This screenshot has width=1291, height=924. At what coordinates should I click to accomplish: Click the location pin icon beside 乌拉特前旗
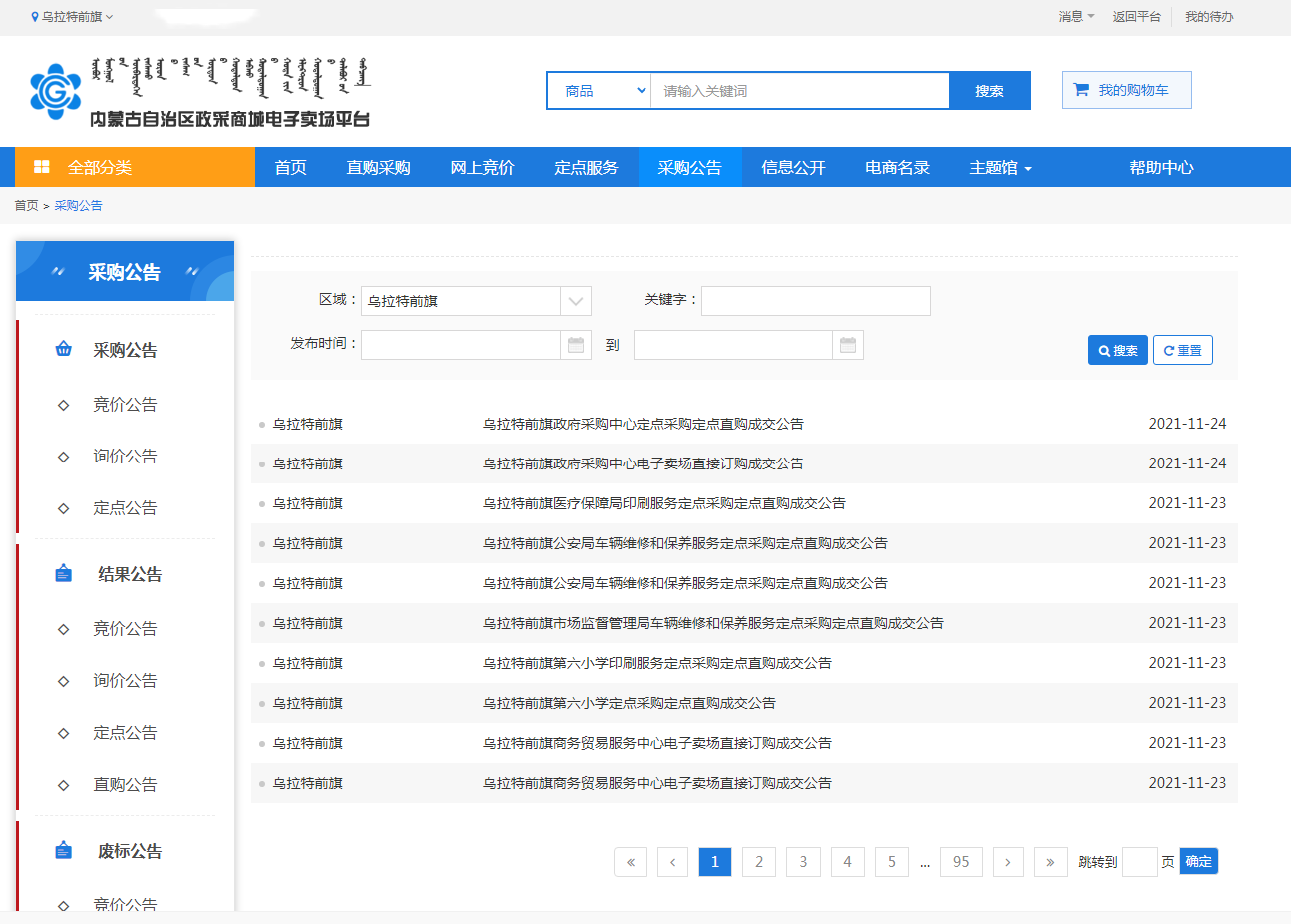(35, 17)
